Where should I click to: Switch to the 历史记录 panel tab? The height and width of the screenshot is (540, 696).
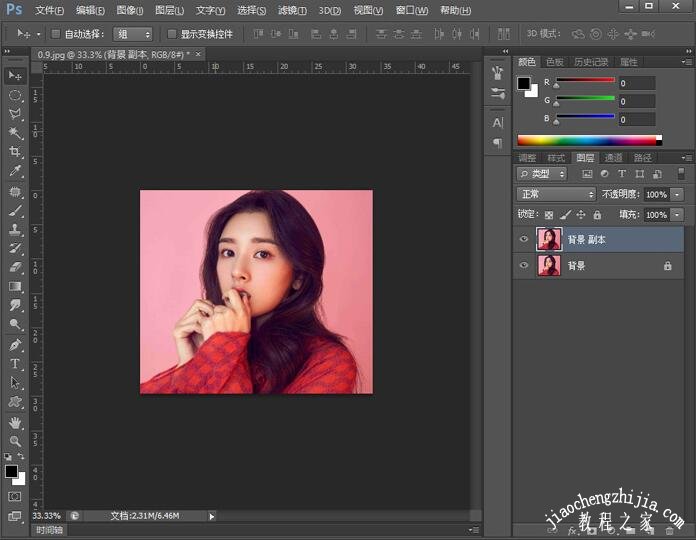[591, 62]
